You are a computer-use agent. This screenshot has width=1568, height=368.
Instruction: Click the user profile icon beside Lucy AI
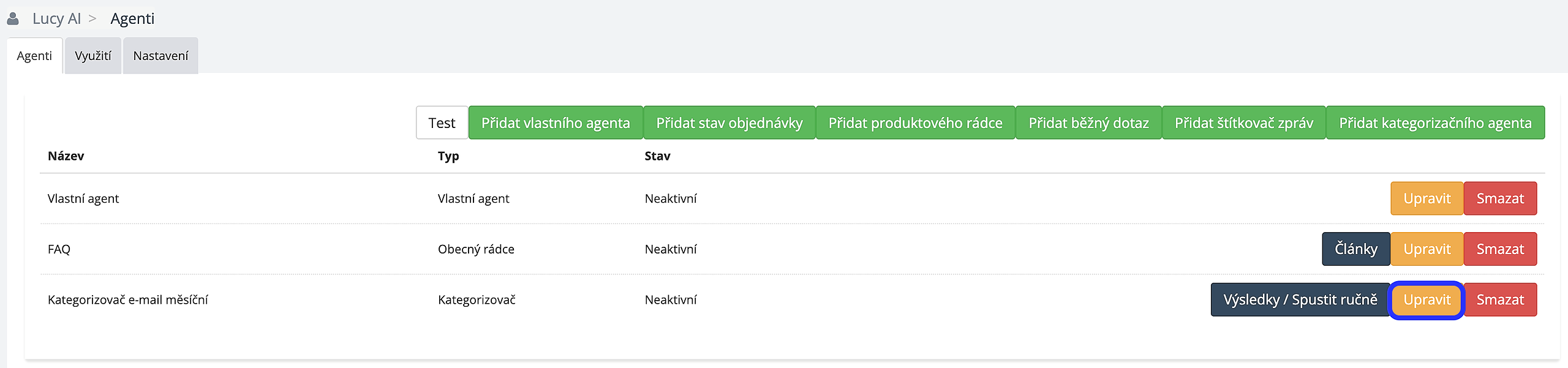[x=13, y=18]
